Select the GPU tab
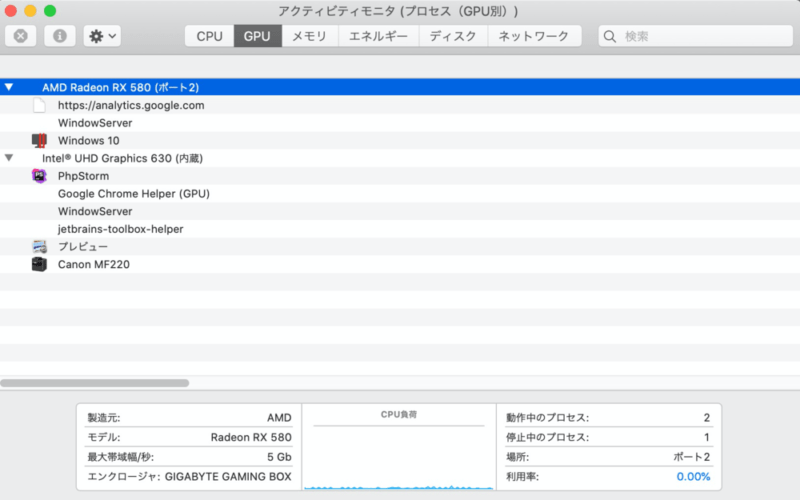800x500 pixels. pyautogui.click(x=257, y=36)
